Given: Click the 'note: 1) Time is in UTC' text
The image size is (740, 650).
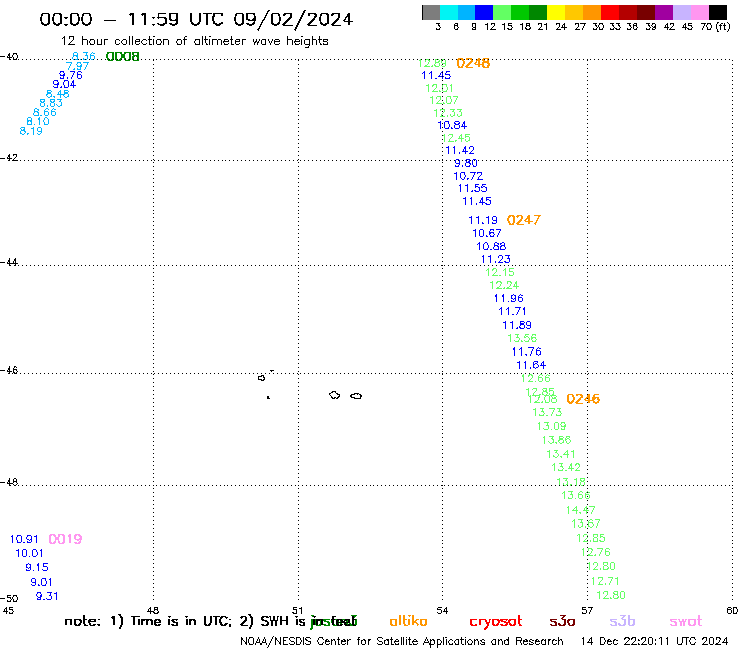Looking at the screenshot, I should pos(148,621).
